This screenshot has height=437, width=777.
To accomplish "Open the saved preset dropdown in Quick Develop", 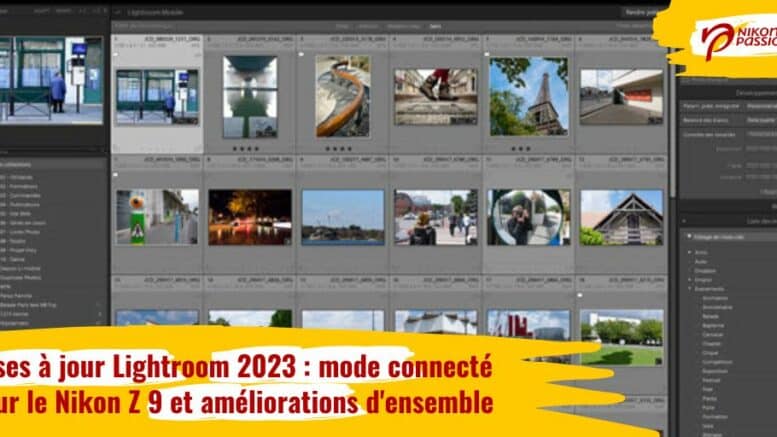I will [x=762, y=106].
